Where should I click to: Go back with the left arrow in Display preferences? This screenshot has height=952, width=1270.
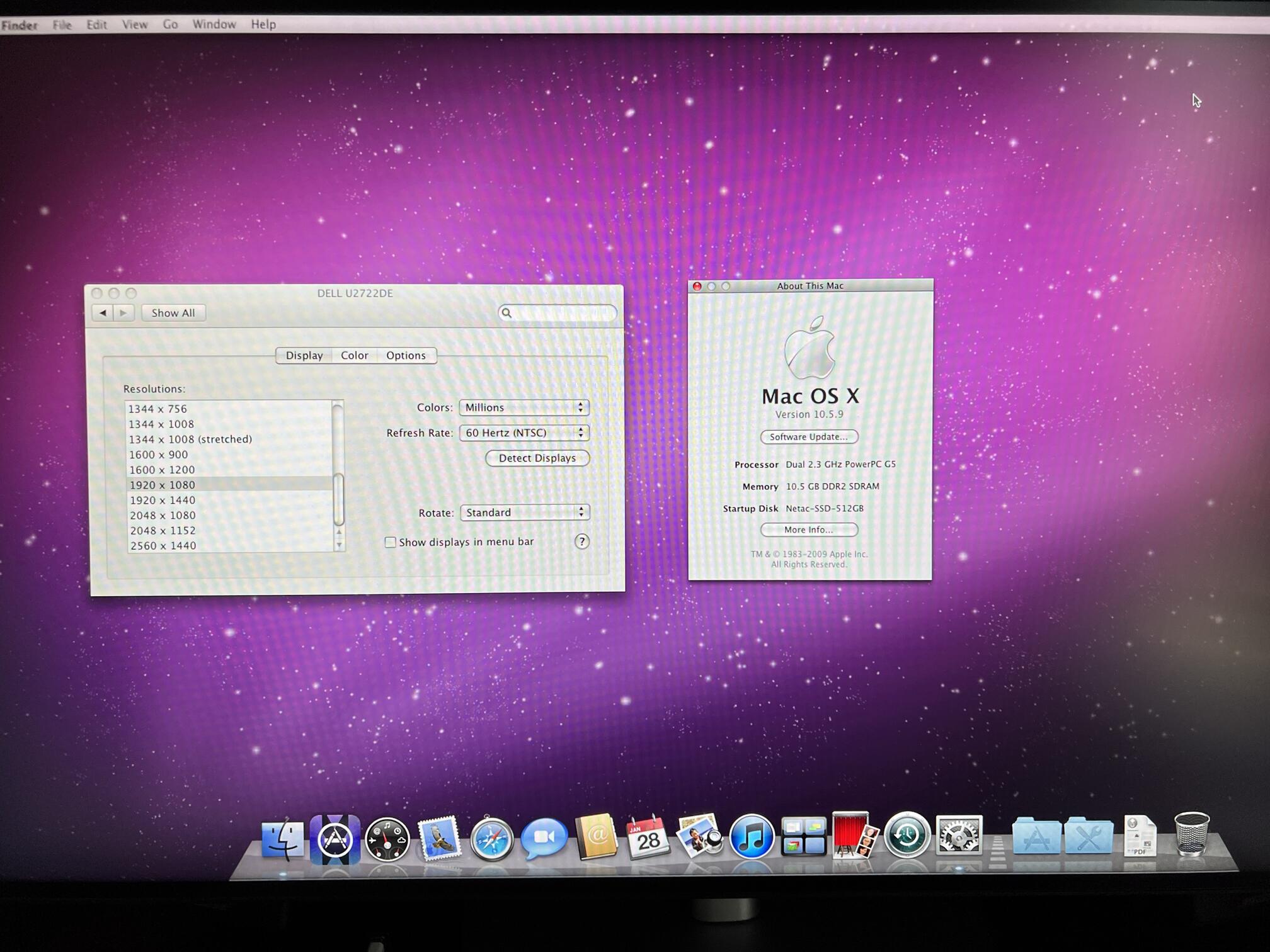(x=103, y=313)
